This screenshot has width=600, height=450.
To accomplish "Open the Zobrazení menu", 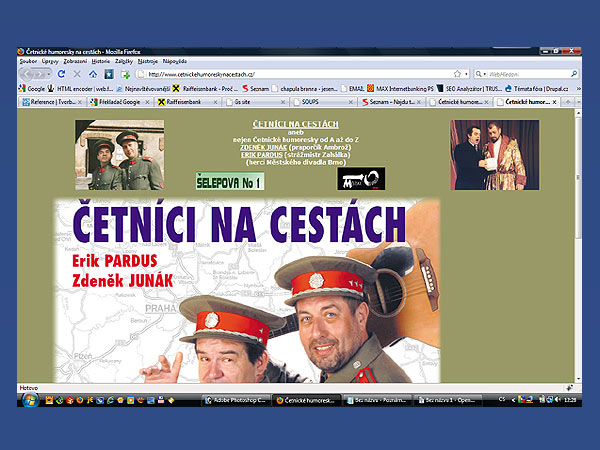I will click(75, 61).
